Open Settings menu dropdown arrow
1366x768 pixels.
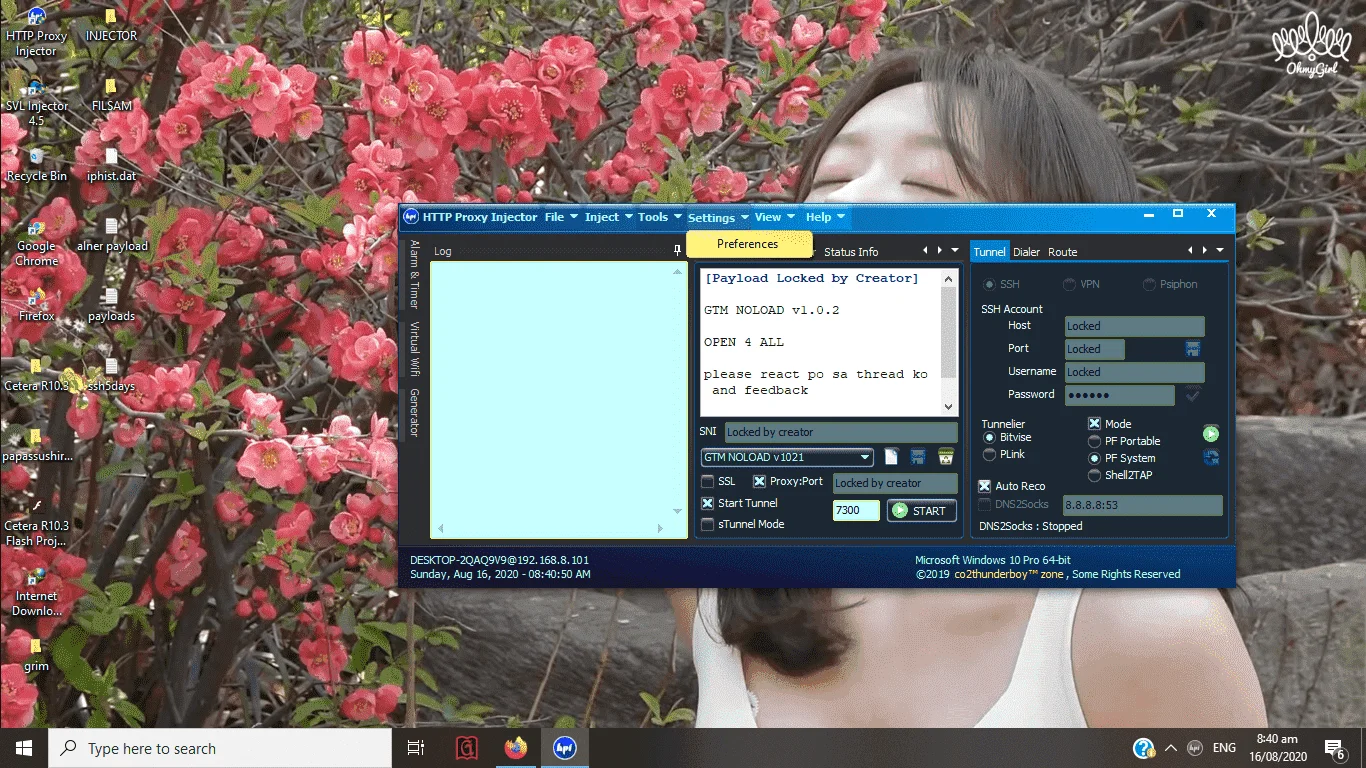click(x=743, y=217)
